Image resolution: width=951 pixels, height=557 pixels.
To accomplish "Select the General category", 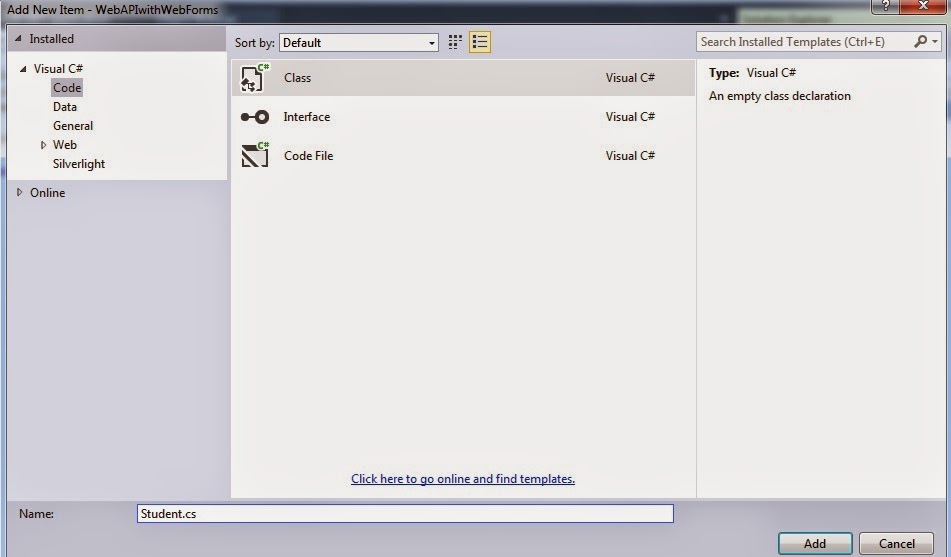I will point(73,126).
